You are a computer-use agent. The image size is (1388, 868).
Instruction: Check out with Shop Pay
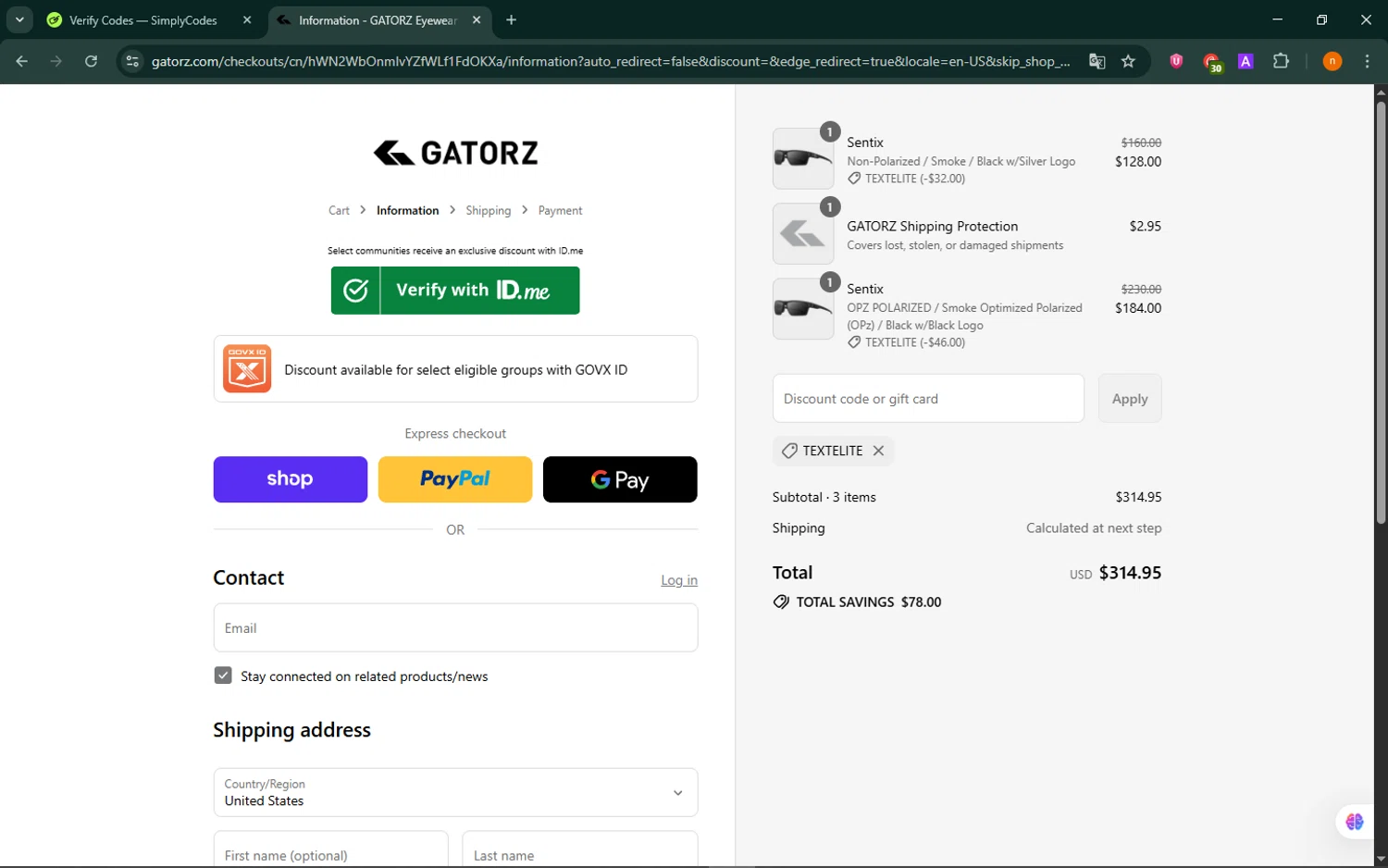(x=291, y=479)
